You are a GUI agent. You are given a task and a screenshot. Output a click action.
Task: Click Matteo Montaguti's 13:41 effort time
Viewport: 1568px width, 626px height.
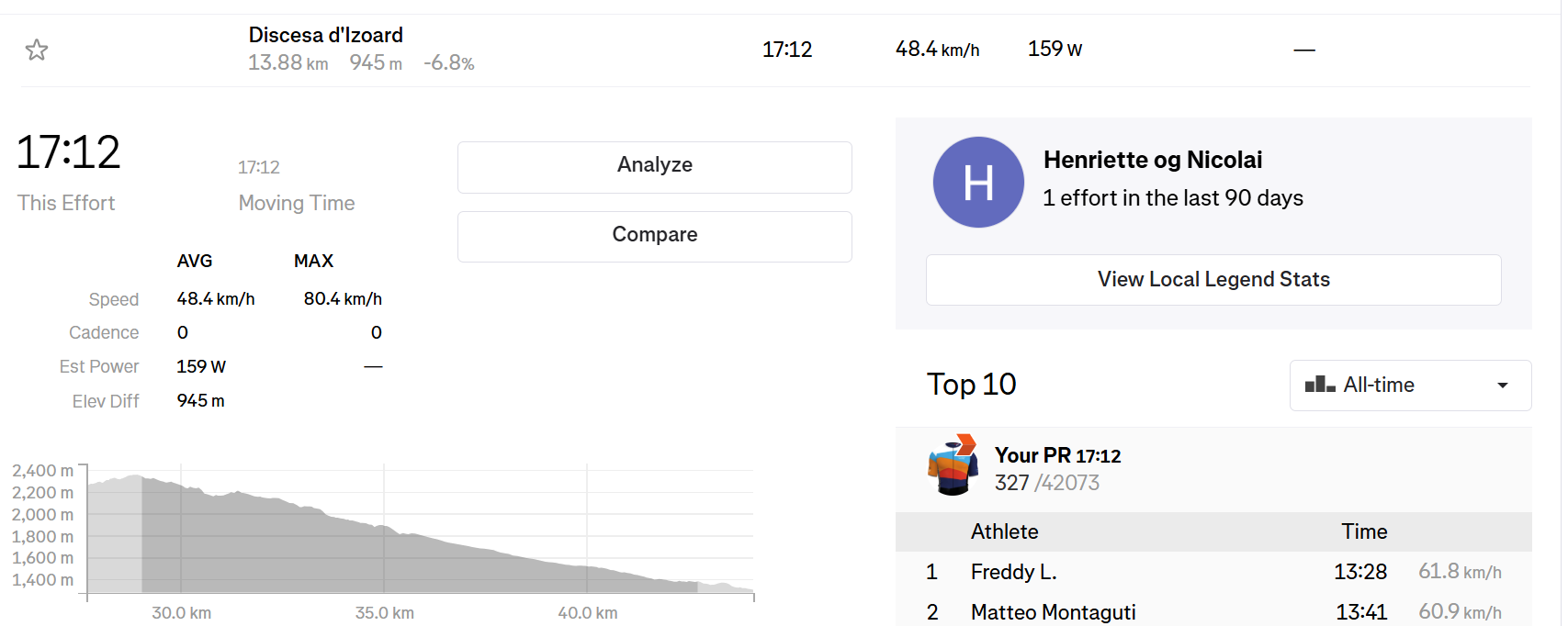(x=1360, y=612)
